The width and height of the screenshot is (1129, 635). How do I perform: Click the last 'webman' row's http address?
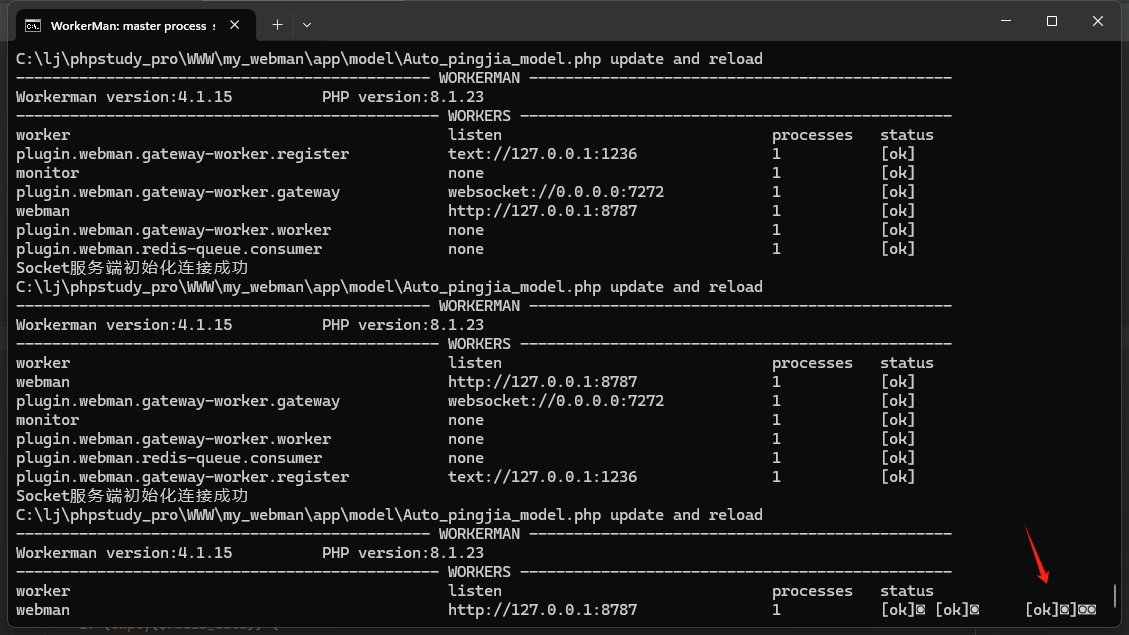[542, 610]
